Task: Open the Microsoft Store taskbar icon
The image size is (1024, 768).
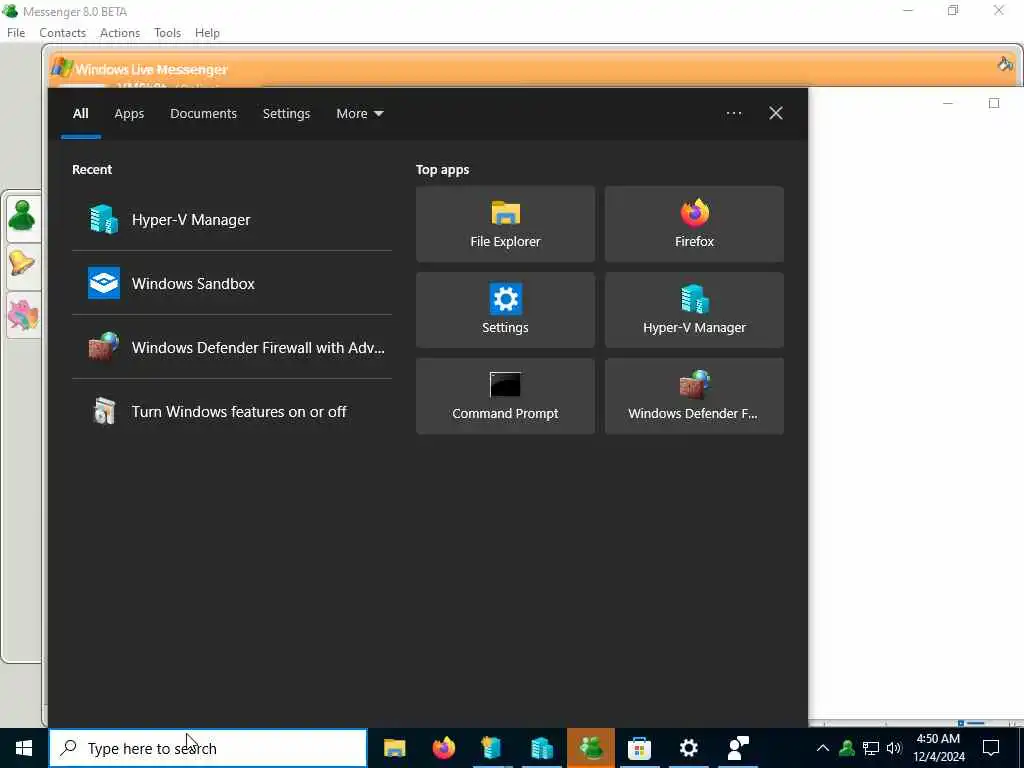Action: (x=639, y=748)
